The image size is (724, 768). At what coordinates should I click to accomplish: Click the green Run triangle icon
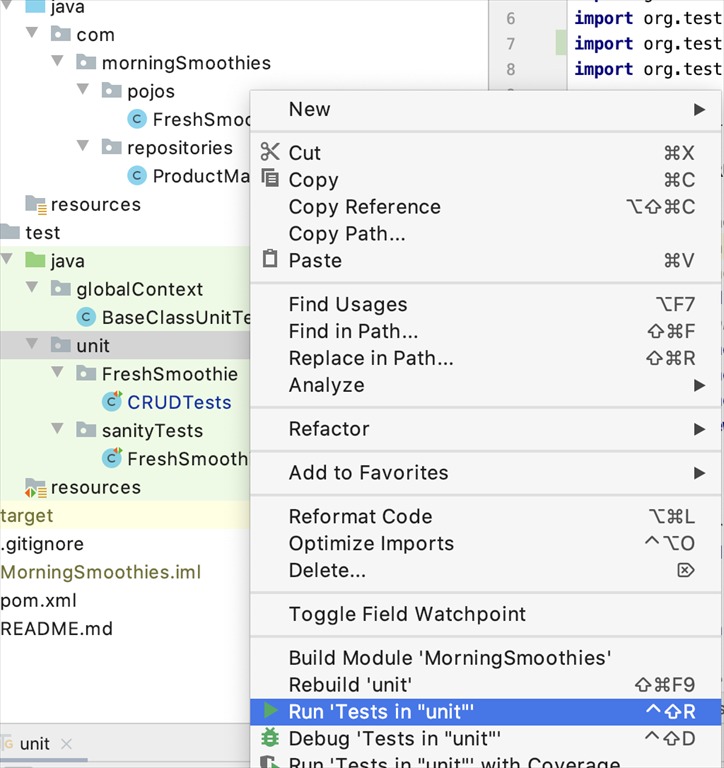[x=270, y=711]
